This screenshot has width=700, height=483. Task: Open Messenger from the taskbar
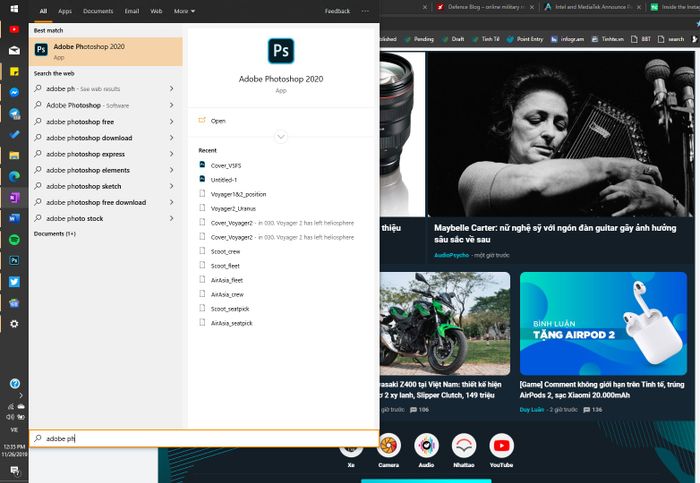14,92
